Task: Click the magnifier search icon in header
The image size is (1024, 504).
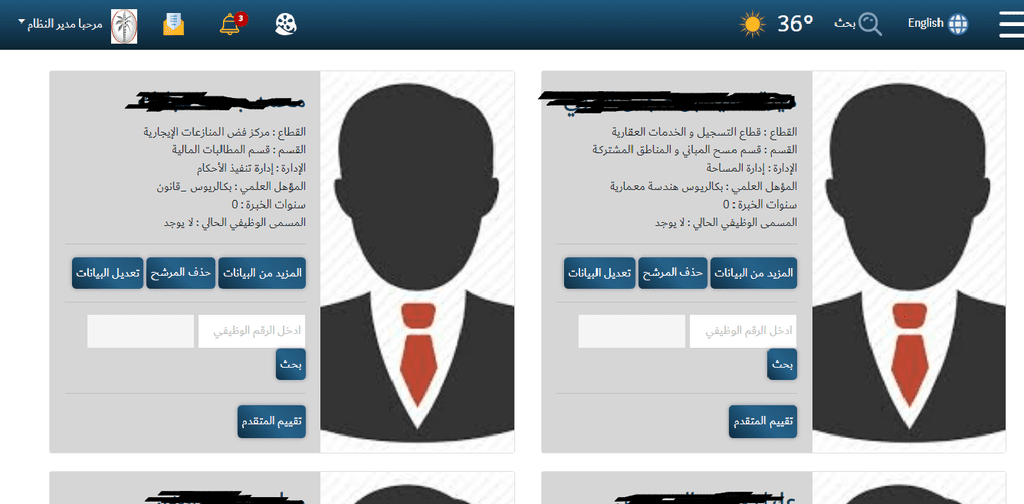Action: [x=870, y=24]
